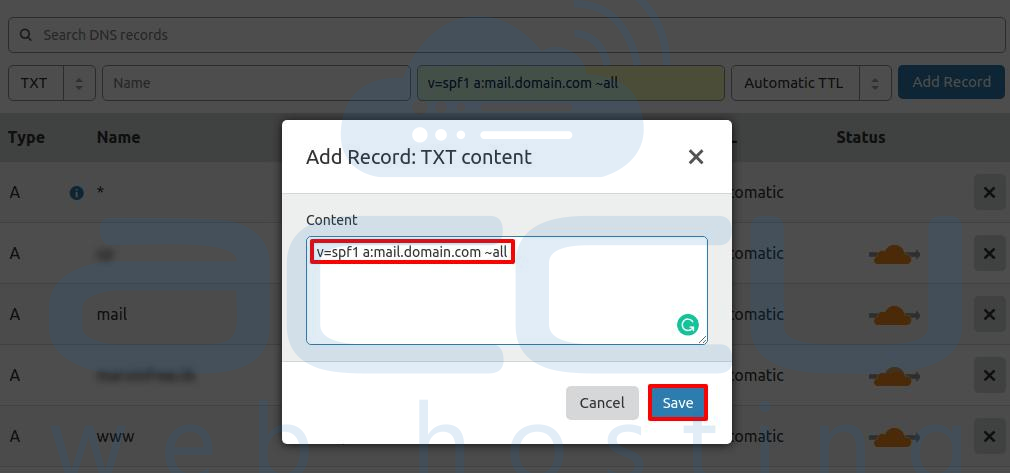The image size is (1010, 473).
Task: Save the TXT record content
Action: click(678, 403)
